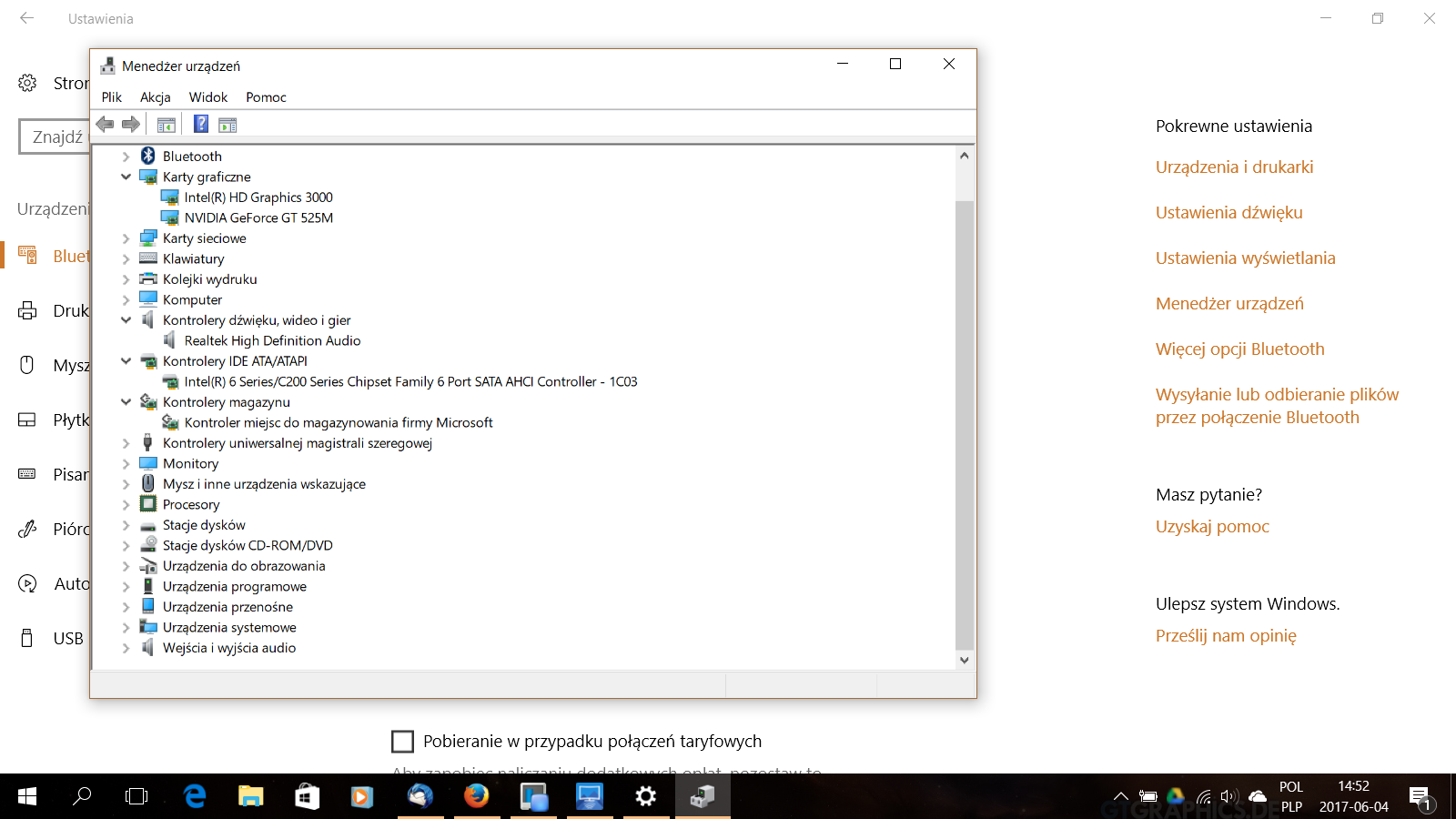Click the USB sidebar icon in Settings
Viewport: 1456px width, 819px height.
[27, 638]
